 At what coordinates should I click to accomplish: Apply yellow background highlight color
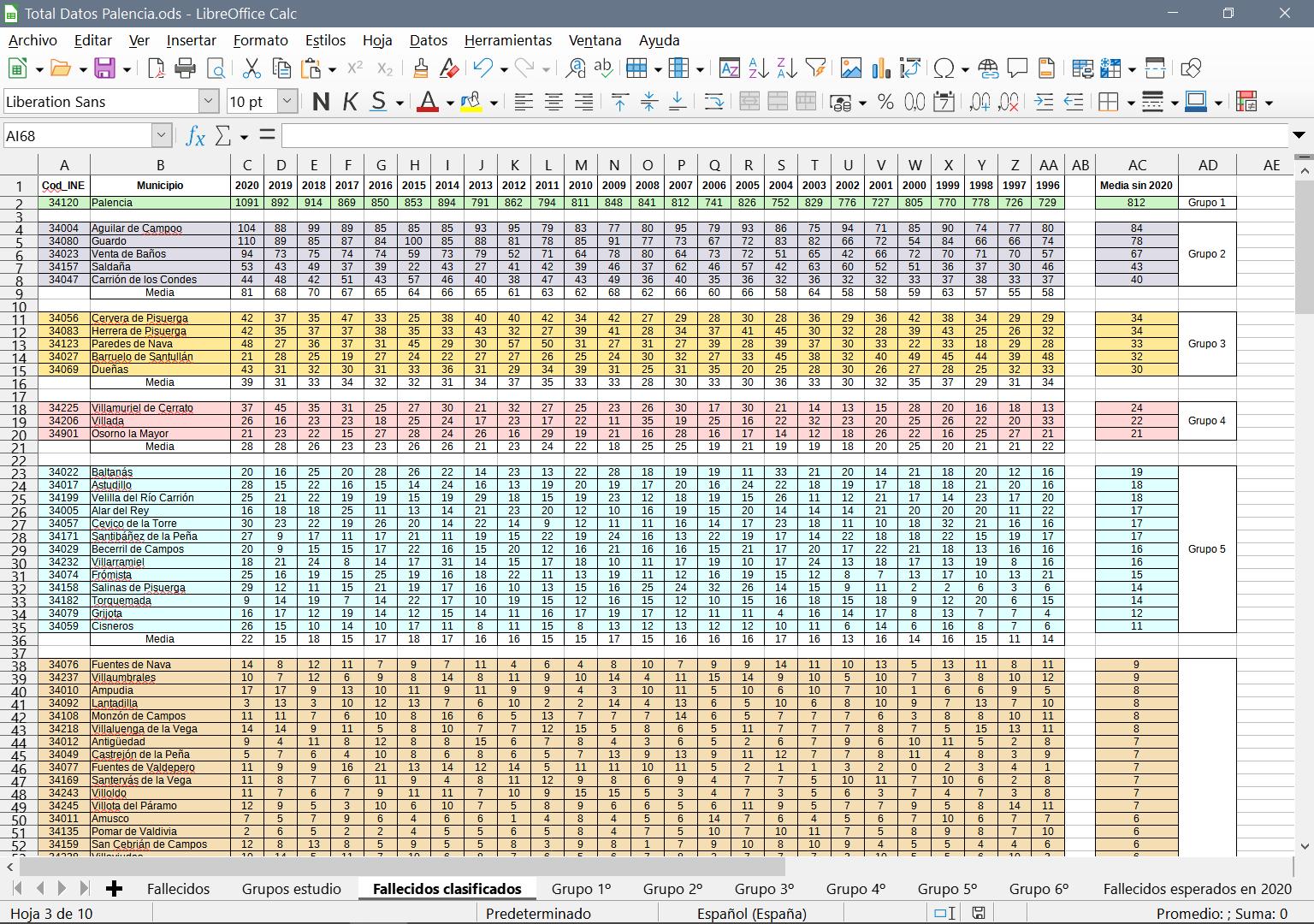[471, 102]
